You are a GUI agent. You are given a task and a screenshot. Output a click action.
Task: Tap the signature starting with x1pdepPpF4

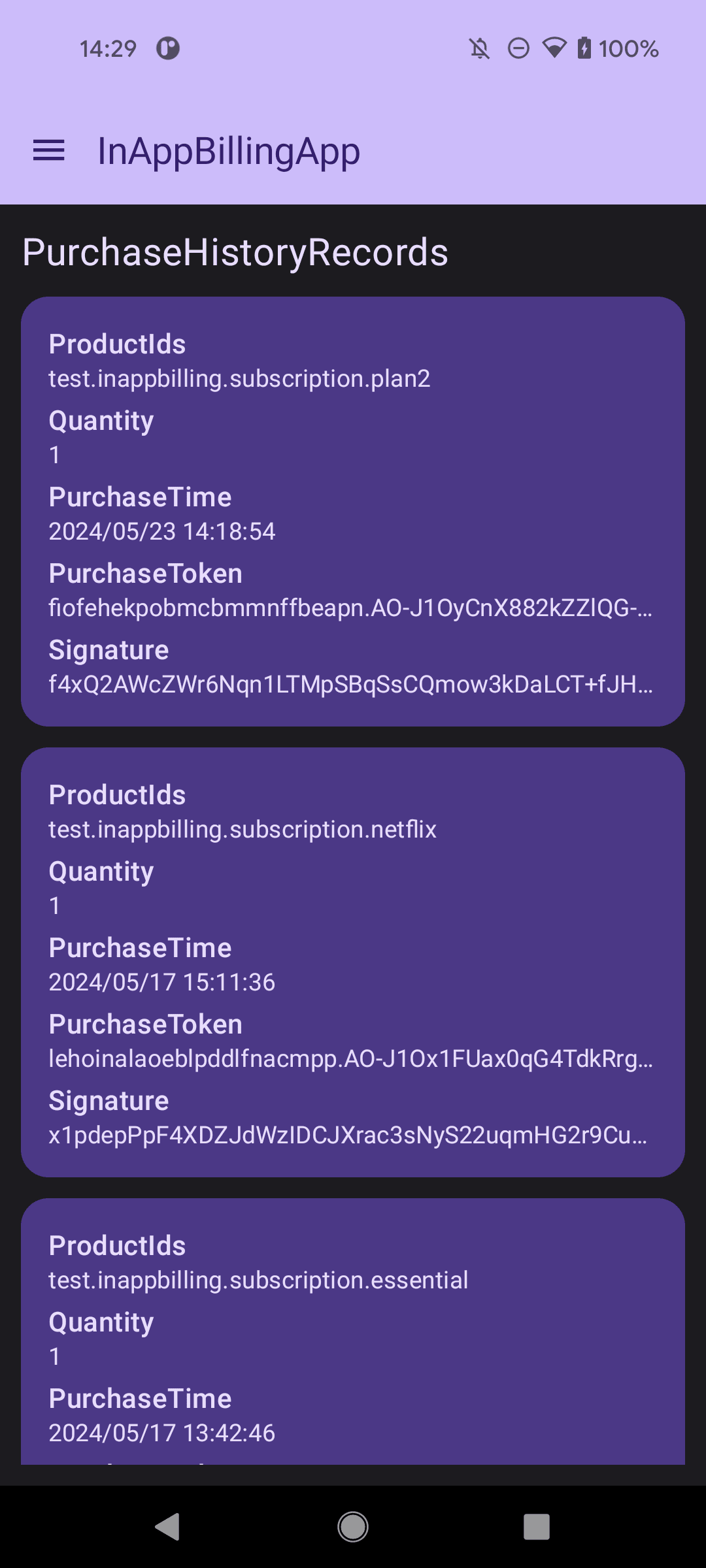(348, 1135)
